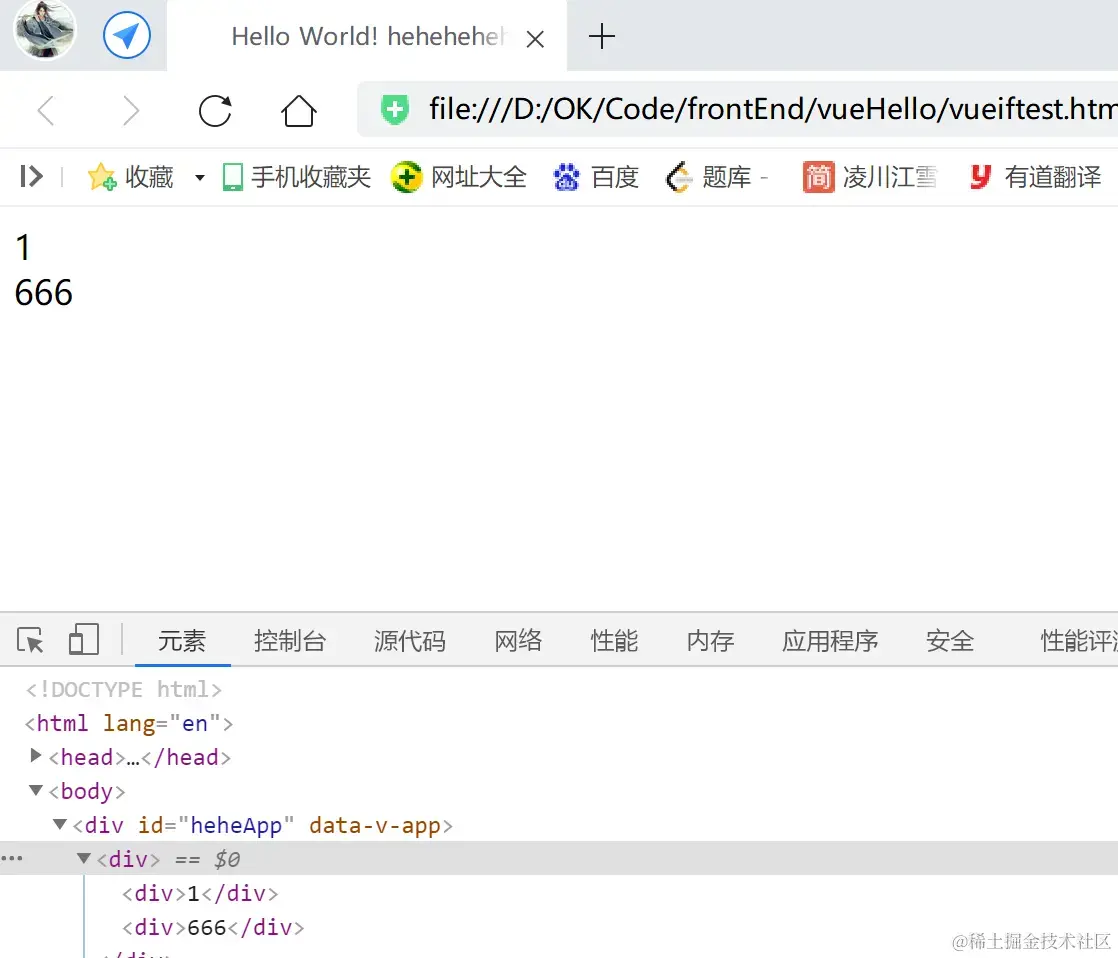1118x958 pixels.
Task: Focus the address bar URL
Action: [771, 109]
